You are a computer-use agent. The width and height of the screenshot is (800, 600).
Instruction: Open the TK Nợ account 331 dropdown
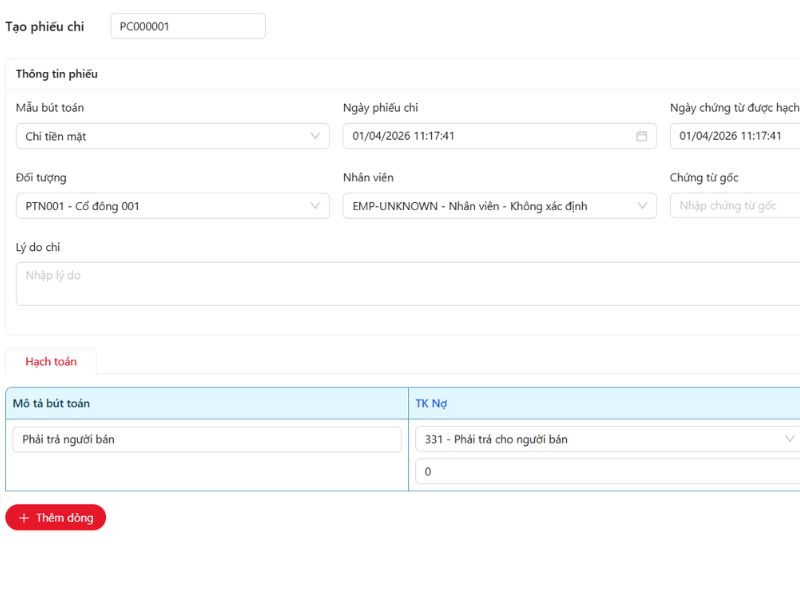click(606, 439)
